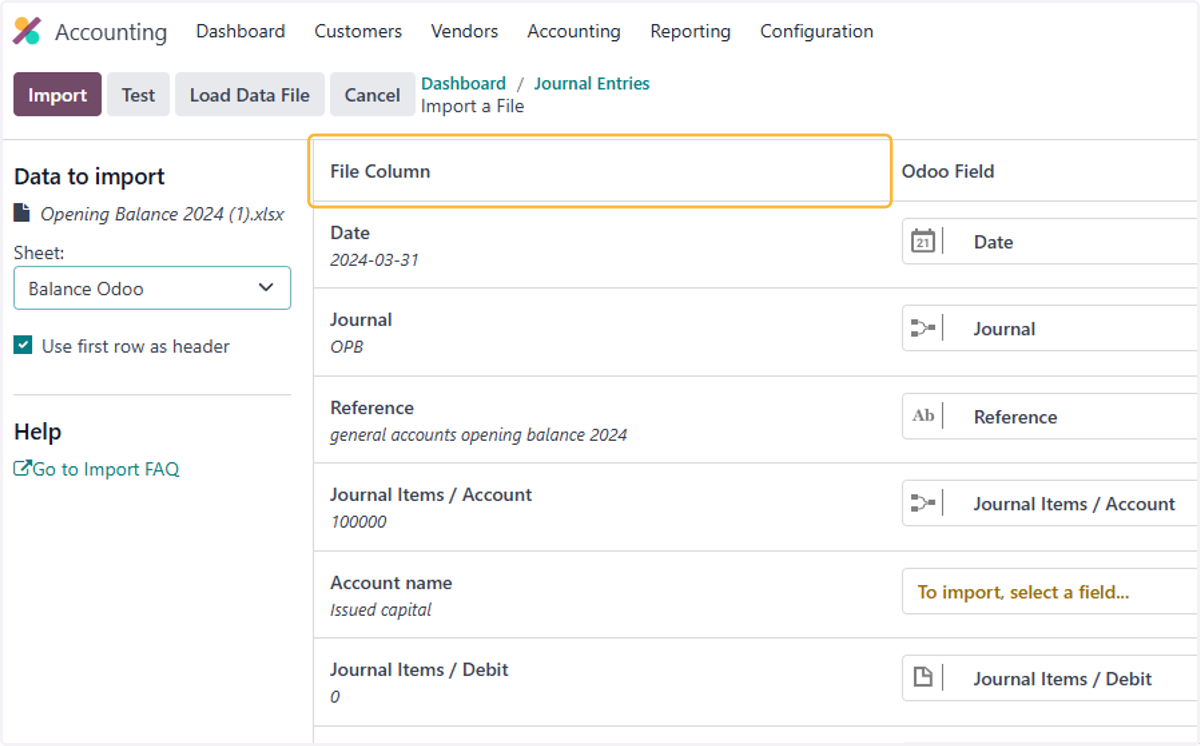Viewport: 1200px width, 746px height.
Task: Click the calendar icon in Date field
Action: [x=923, y=241]
